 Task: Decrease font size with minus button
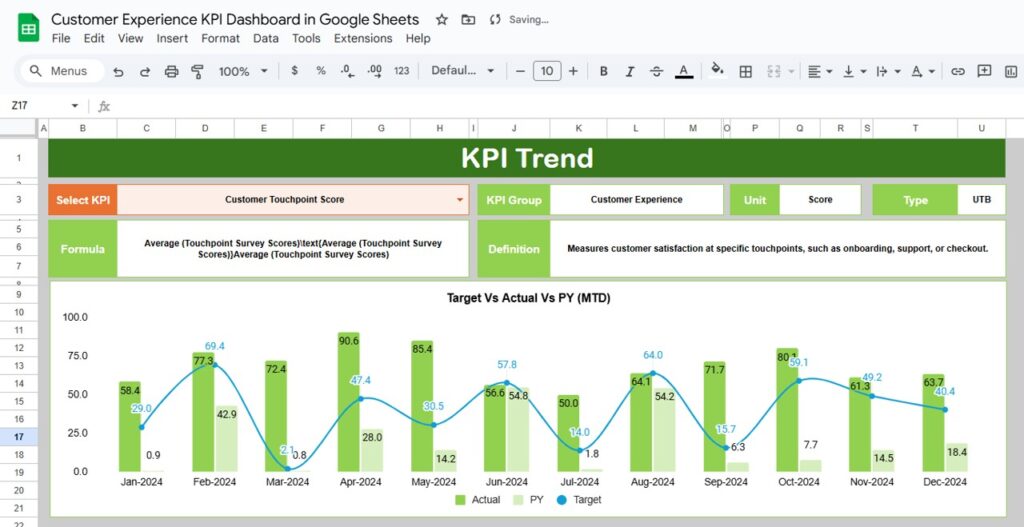point(520,71)
